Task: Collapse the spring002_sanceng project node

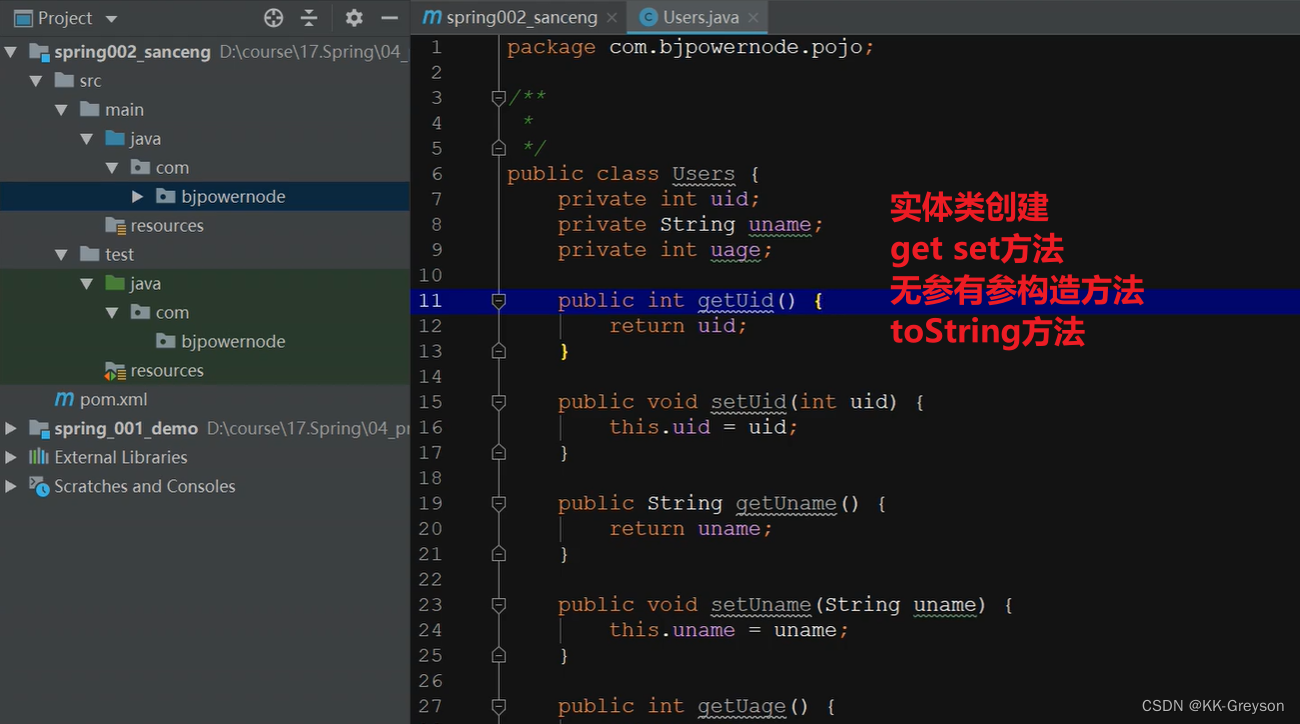Action: [11, 52]
